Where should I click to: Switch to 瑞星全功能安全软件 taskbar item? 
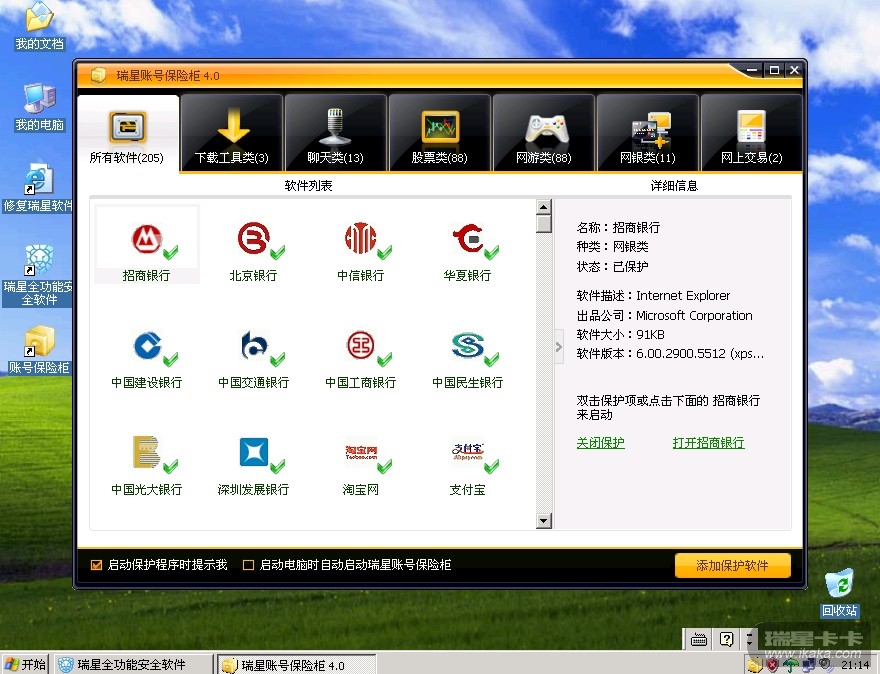click(134, 664)
